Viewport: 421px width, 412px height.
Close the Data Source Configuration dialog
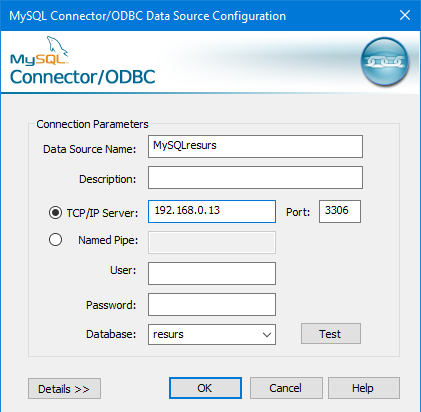[405, 15]
